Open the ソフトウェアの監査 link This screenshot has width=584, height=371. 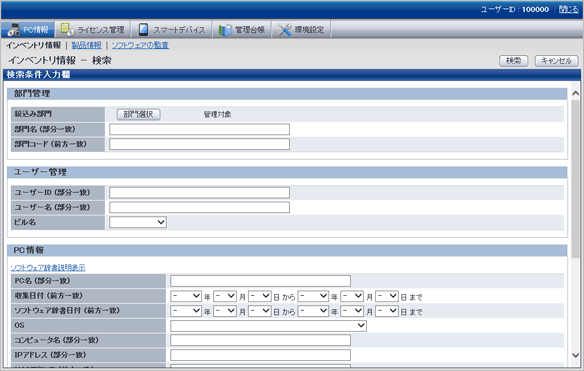(x=140, y=45)
